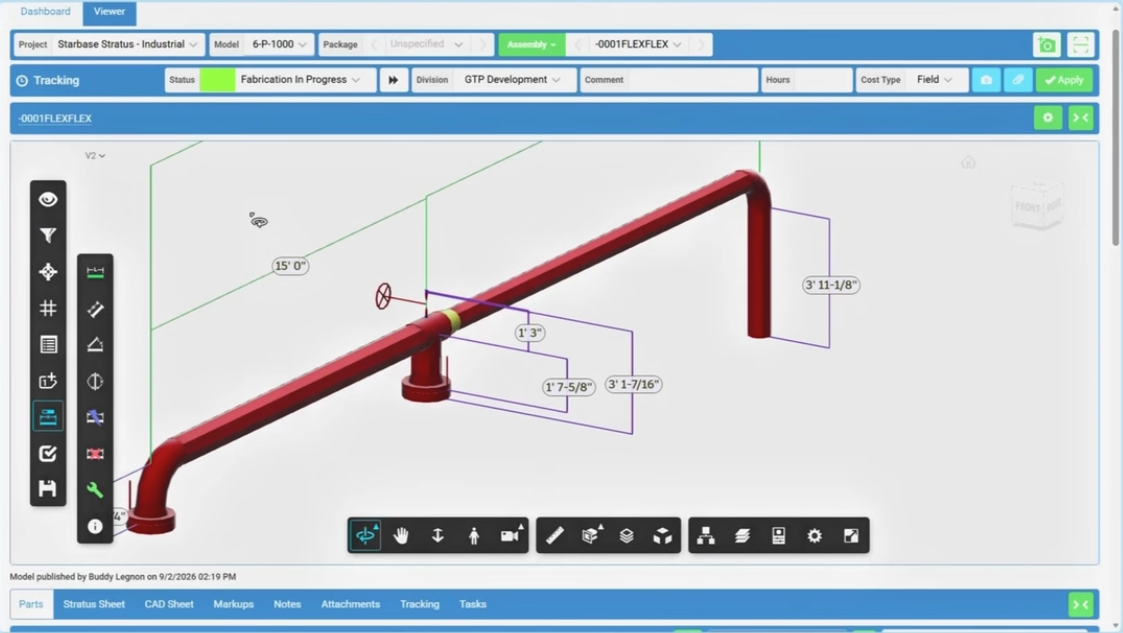Image resolution: width=1123 pixels, height=633 pixels.
Task: Click the red delete dimension tool icon
Action: click(95, 454)
